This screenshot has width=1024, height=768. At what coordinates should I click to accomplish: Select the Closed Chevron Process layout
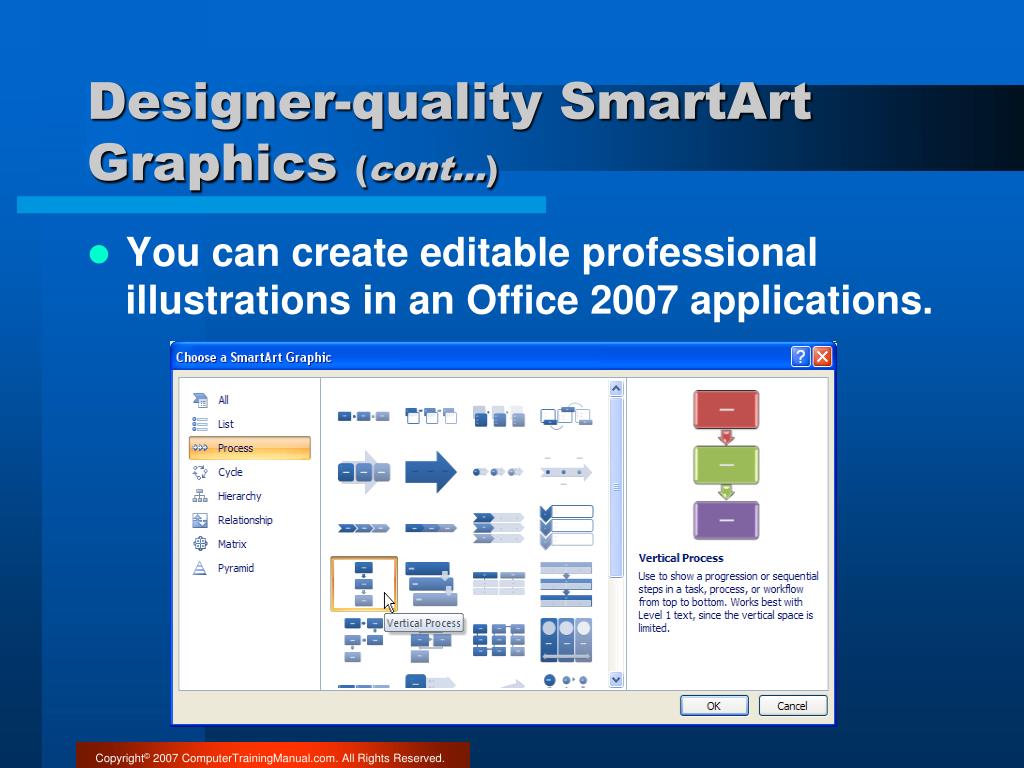point(431,528)
